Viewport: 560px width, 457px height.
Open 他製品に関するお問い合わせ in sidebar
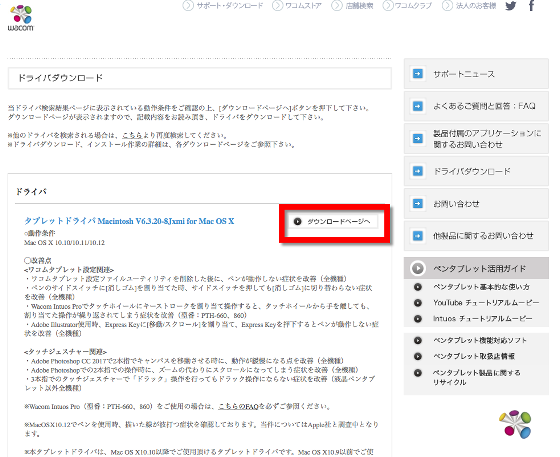point(476,236)
